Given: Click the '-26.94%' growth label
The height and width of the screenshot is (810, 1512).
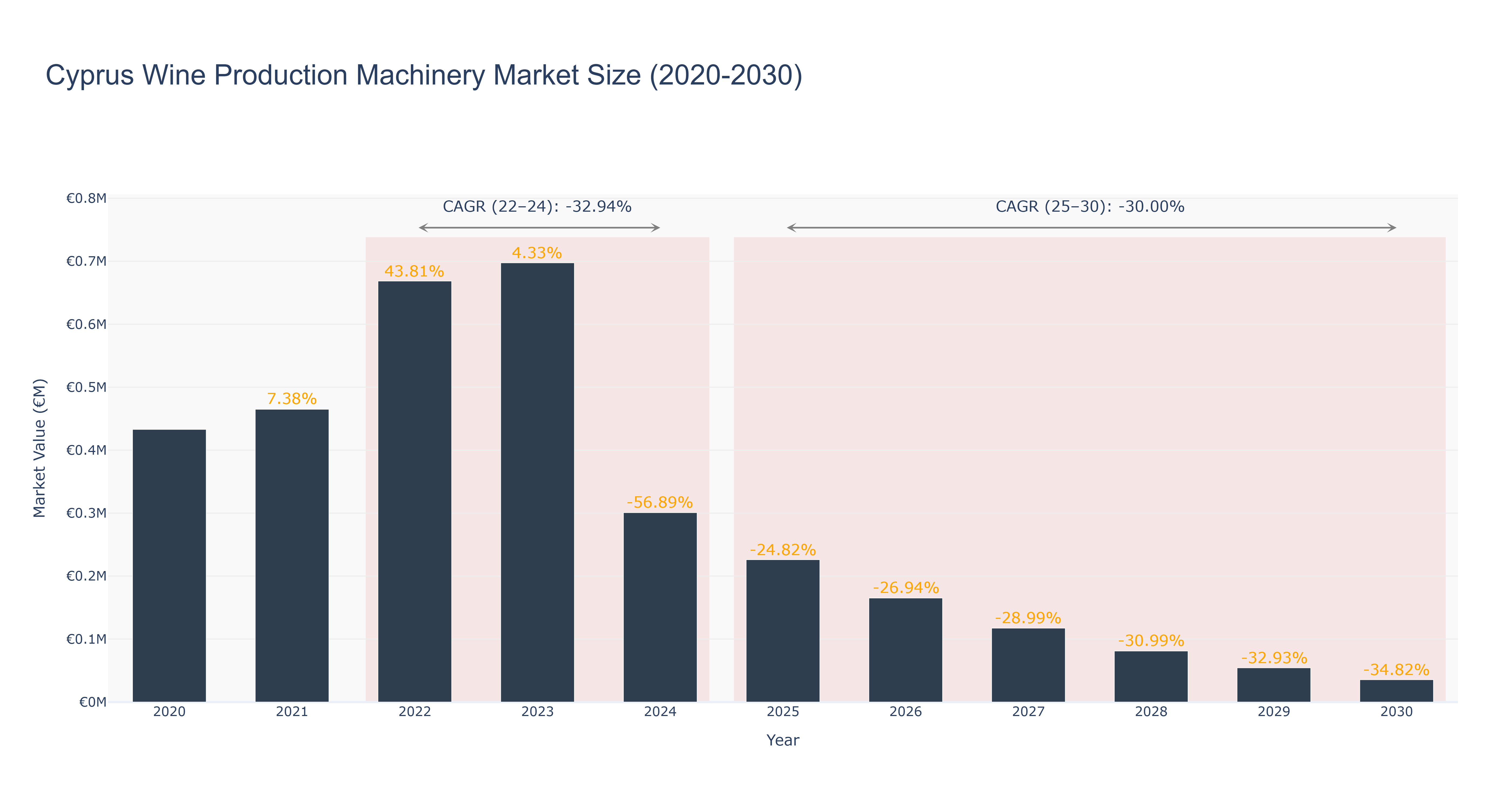Looking at the screenshot, I should click(906, 588).
